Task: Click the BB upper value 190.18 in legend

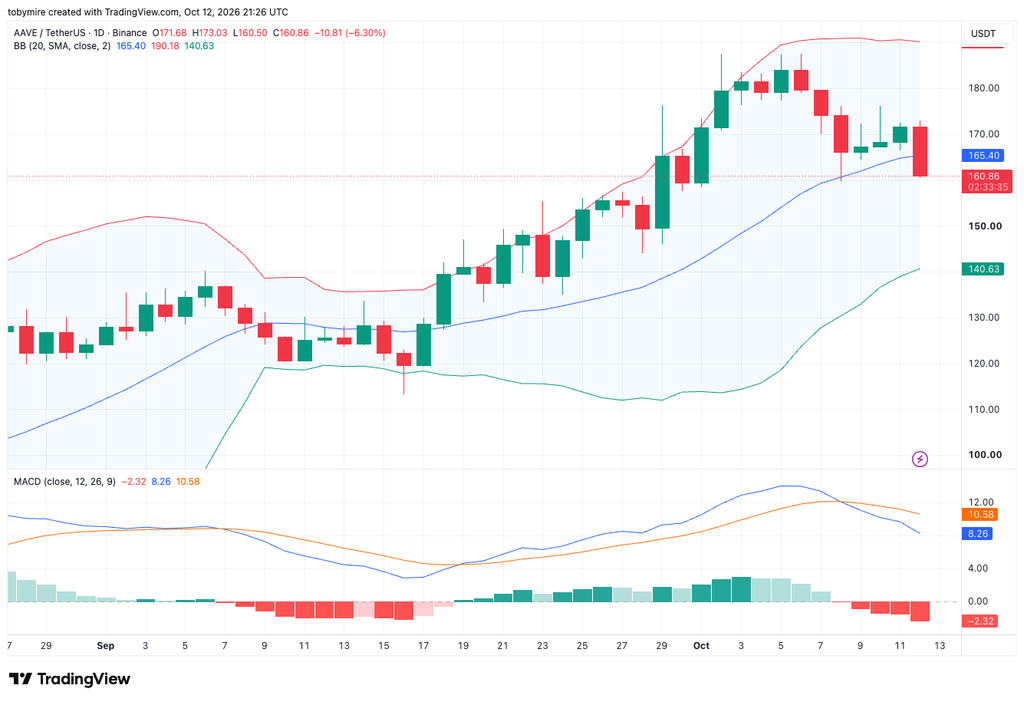Action: pos(165,46)
